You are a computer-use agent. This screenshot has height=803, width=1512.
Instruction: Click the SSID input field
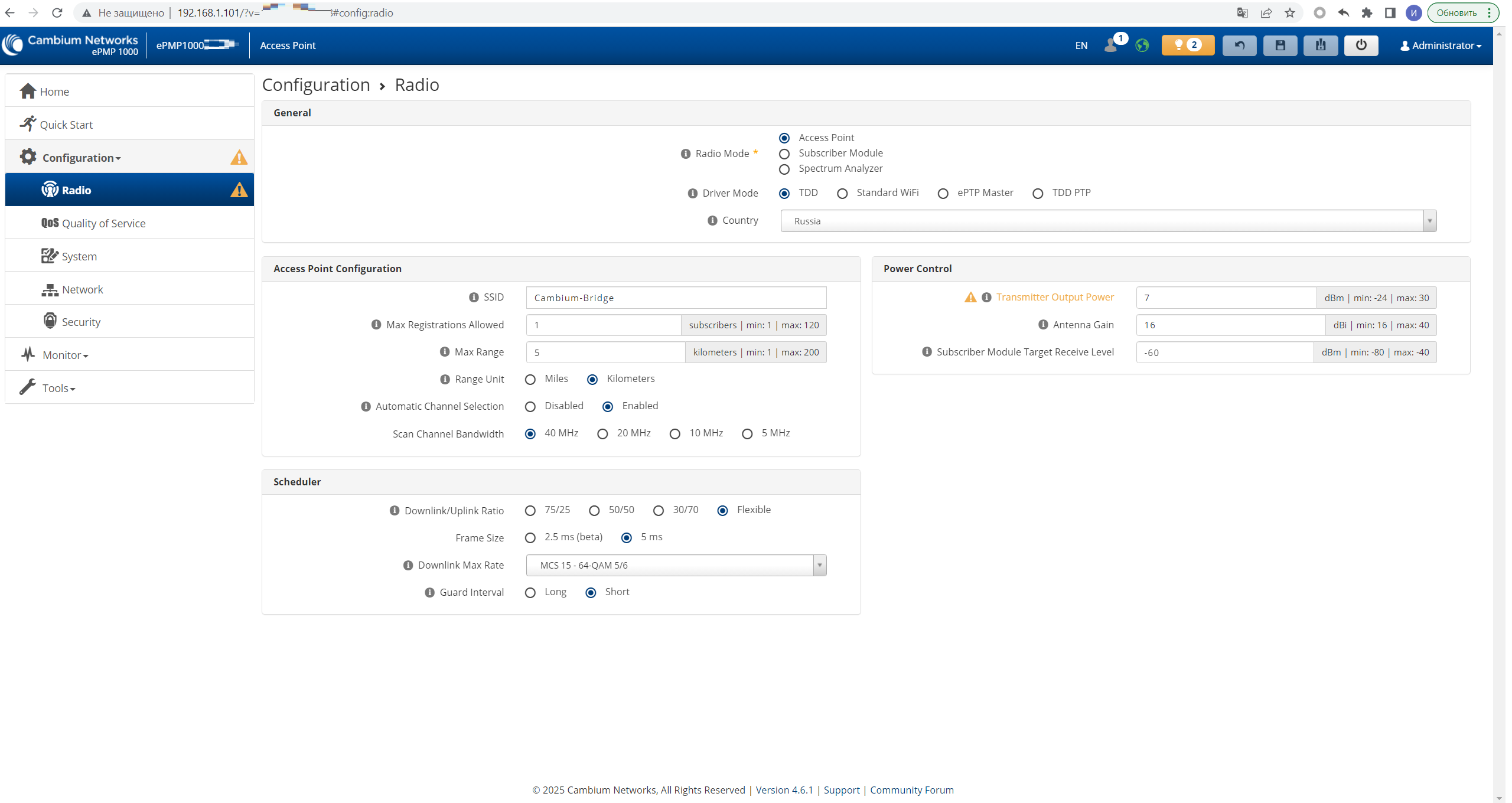pyautogui.click(x=676, y=298)
